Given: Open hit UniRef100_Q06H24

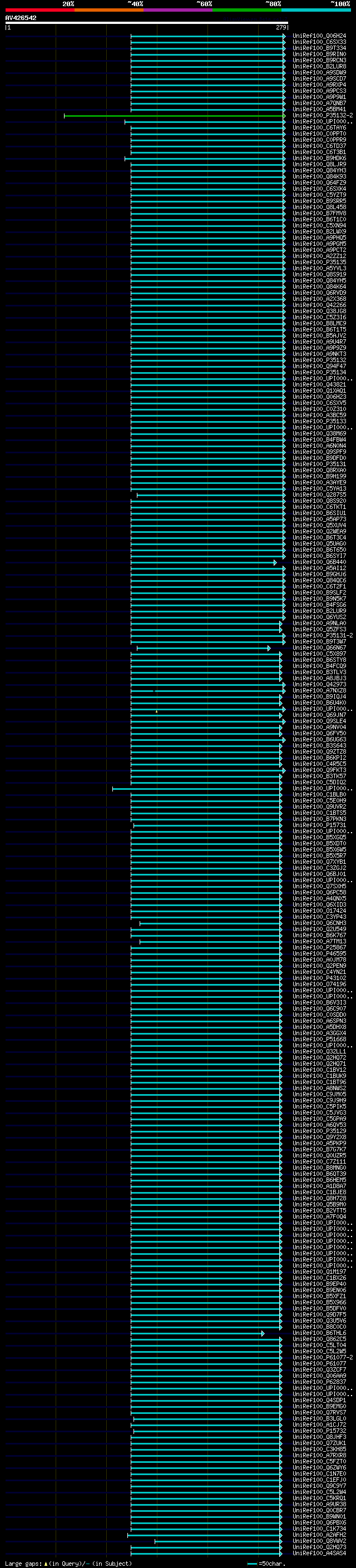Looking at the screenshot, I should tap(319, 36).
